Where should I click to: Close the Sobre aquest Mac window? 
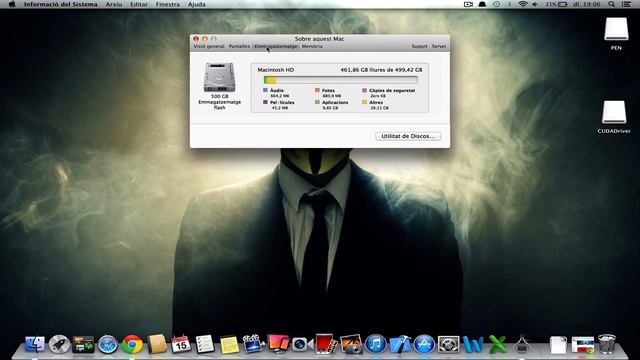(x=196, y=39)
